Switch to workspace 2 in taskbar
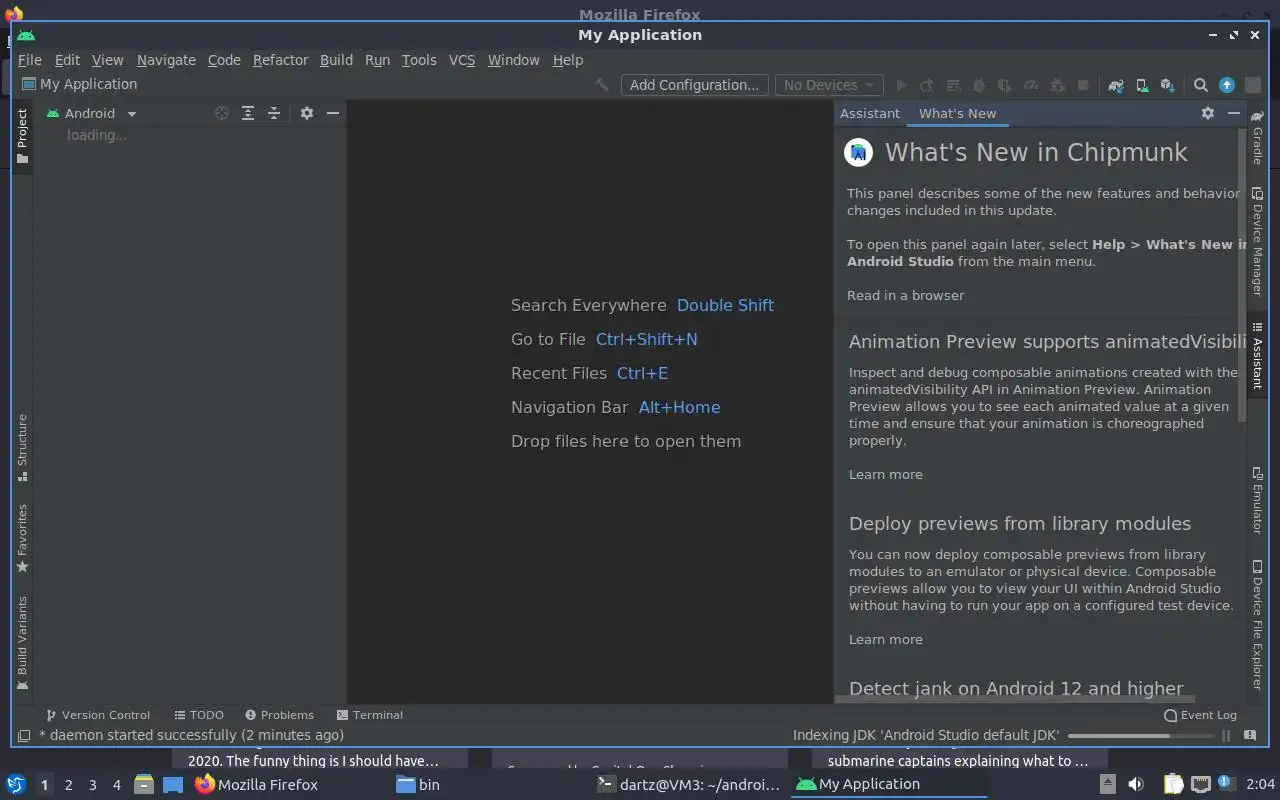The image size is (1280, 800). click(x=68, y=785)
